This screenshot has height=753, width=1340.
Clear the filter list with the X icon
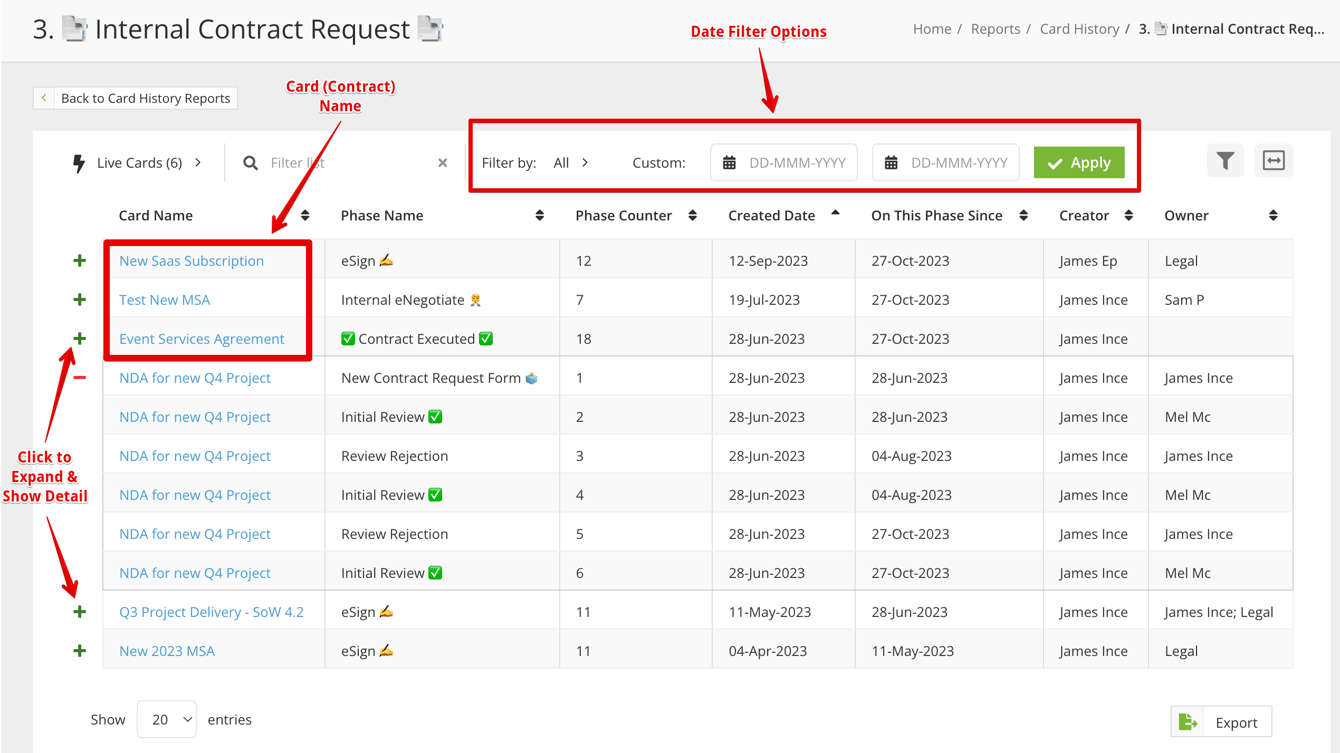point(442,162)
